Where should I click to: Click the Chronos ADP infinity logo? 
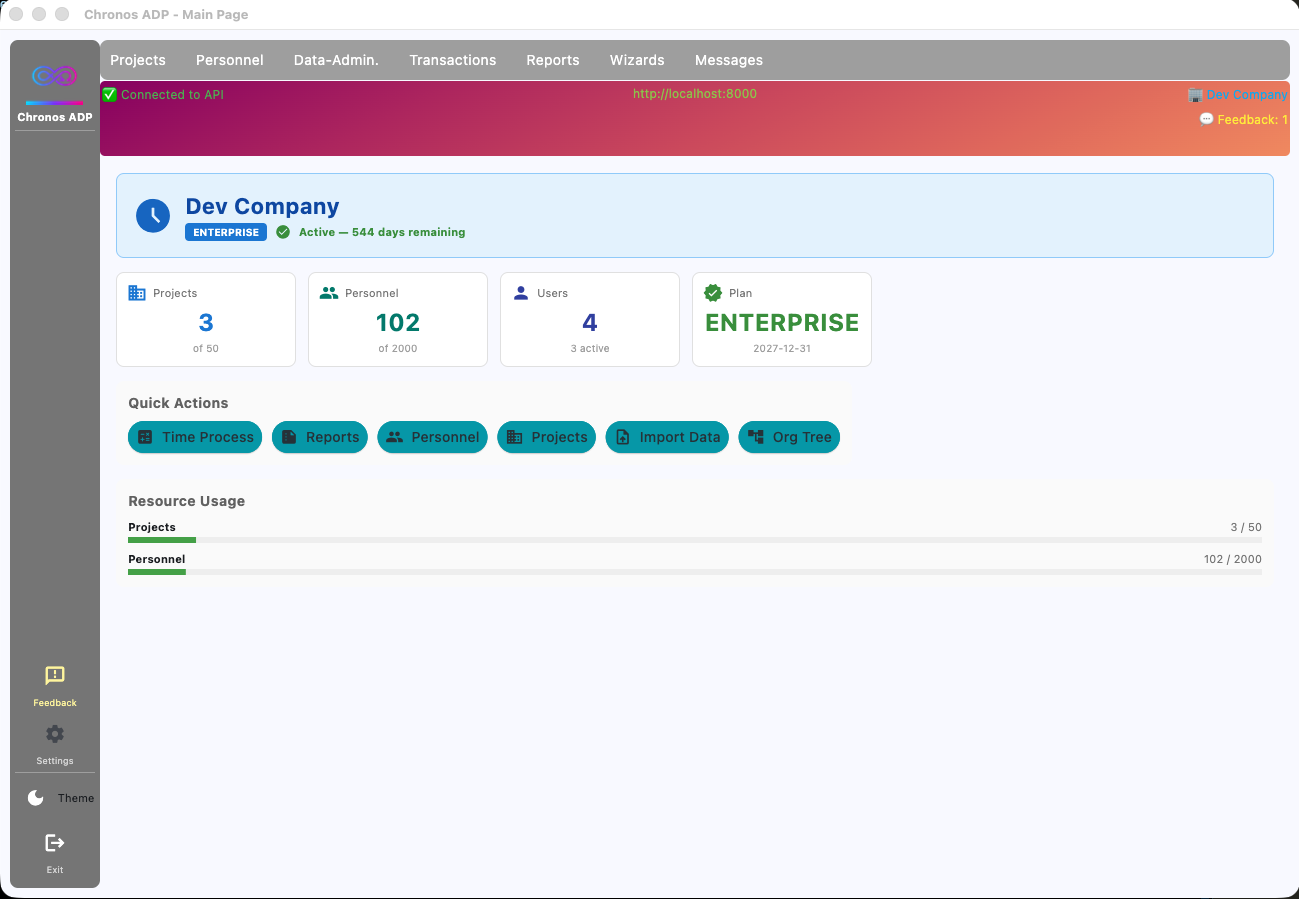click(55, 76)
